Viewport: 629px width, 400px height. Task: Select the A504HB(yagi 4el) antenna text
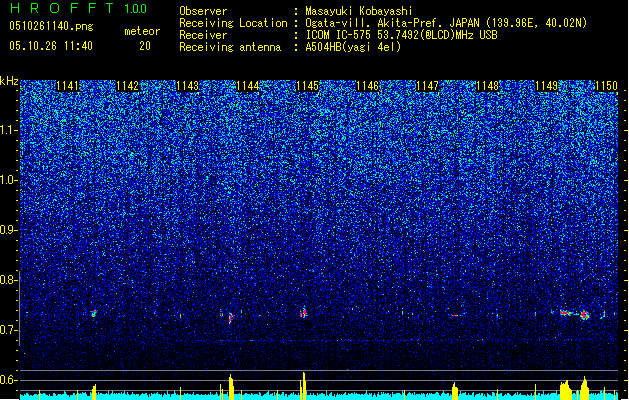click(353, 47)
